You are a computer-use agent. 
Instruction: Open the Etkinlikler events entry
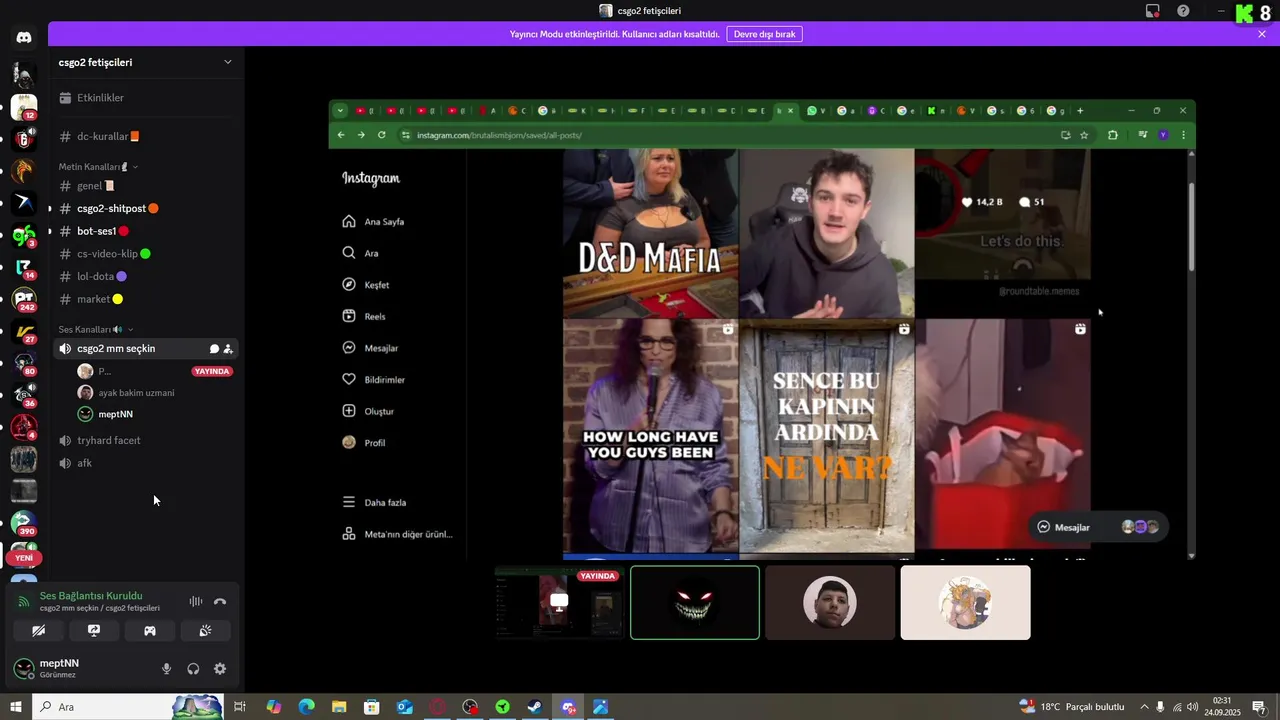click(146, 98)
